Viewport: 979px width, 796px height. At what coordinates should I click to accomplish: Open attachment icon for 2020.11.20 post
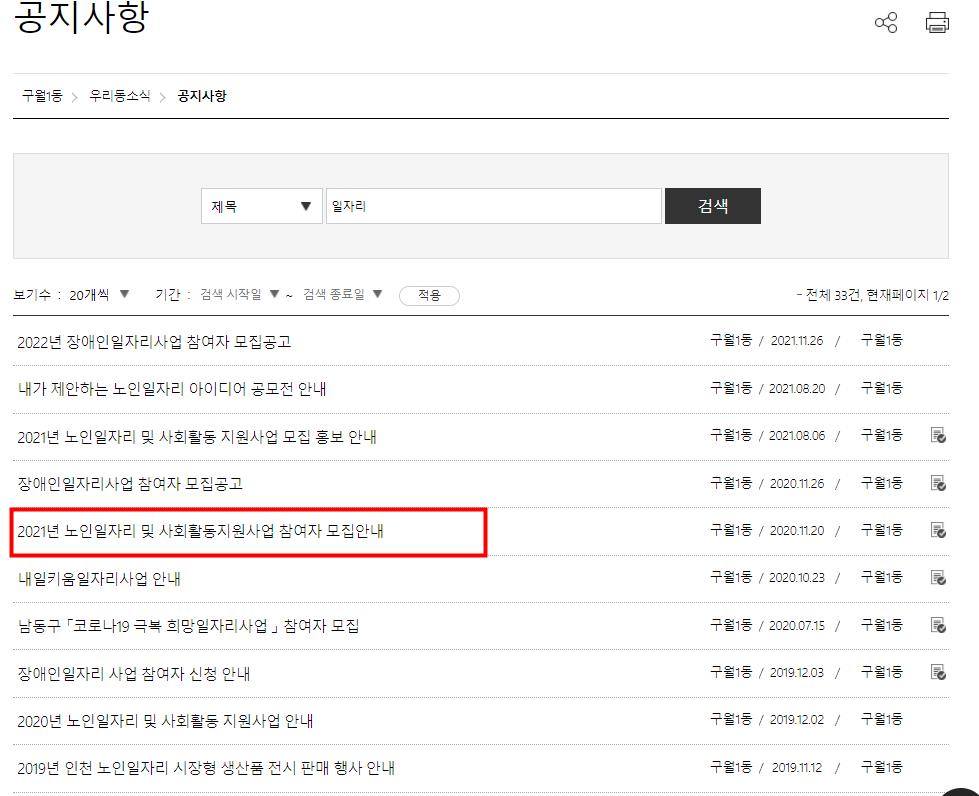938,530
